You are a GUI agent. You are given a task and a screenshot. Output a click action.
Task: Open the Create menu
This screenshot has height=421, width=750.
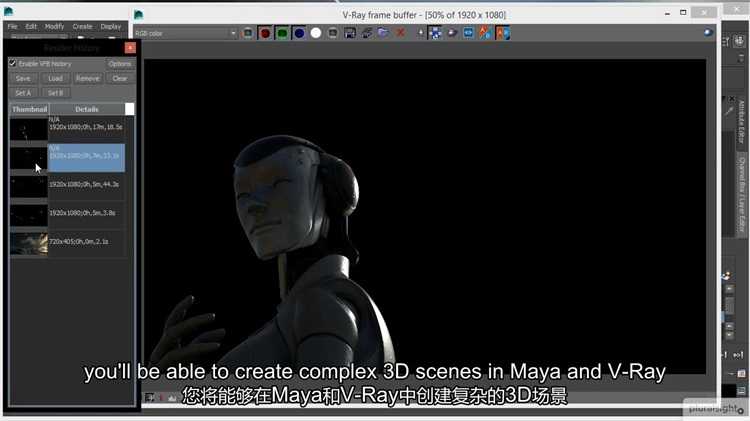[82, 26]
